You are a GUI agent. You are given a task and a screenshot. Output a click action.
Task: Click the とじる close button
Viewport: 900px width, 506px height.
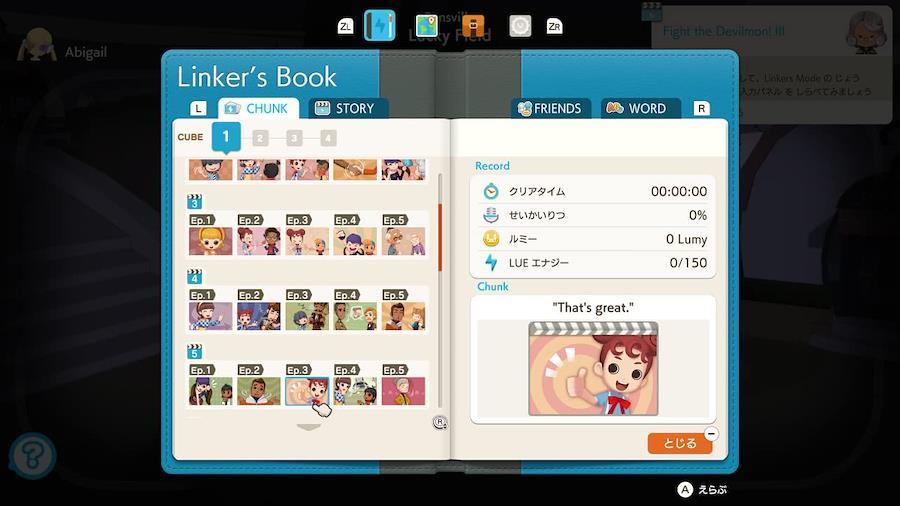coord(679,443)
